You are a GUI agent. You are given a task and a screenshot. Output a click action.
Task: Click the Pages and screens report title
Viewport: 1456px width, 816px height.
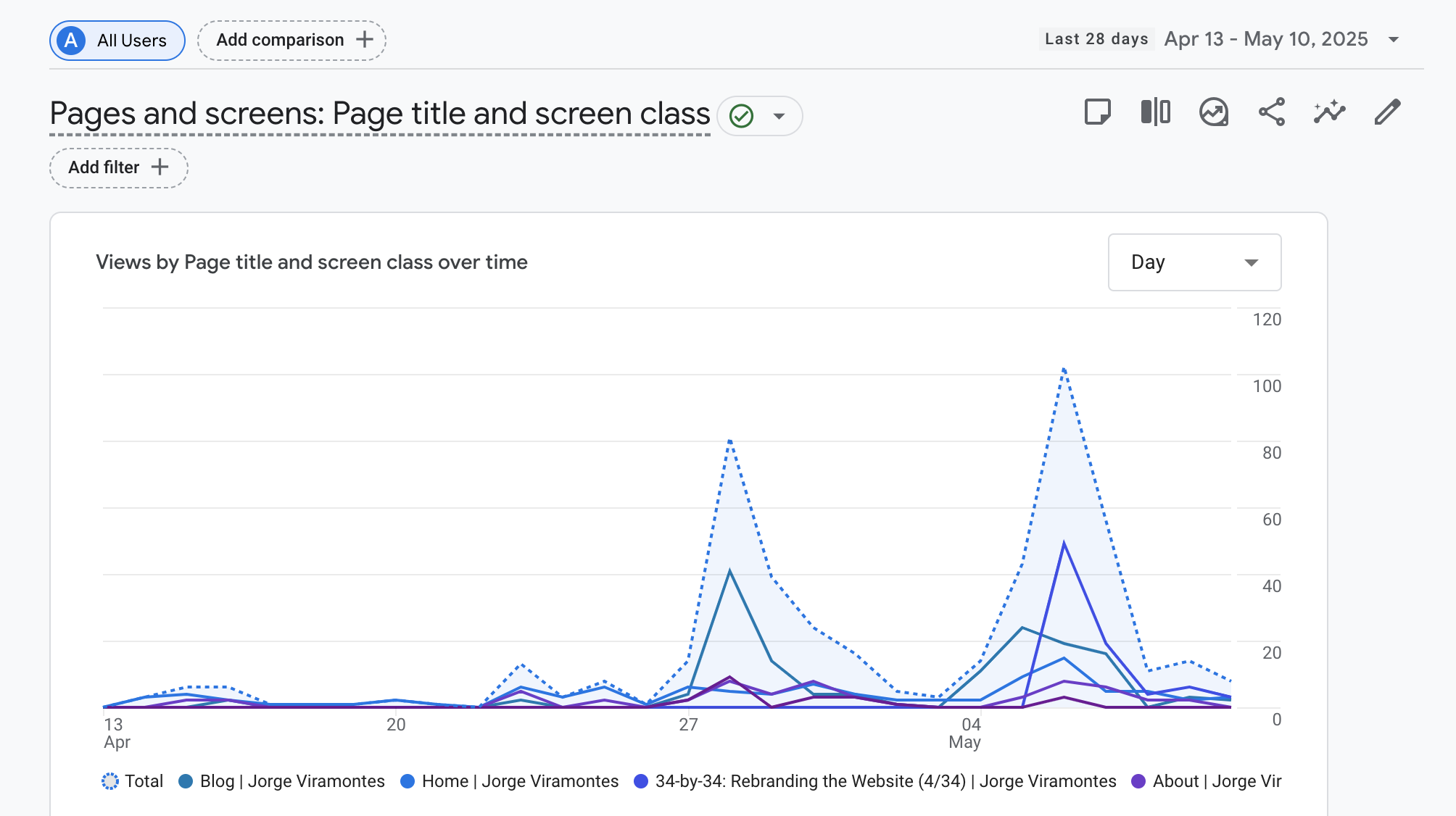pos(380,114)
